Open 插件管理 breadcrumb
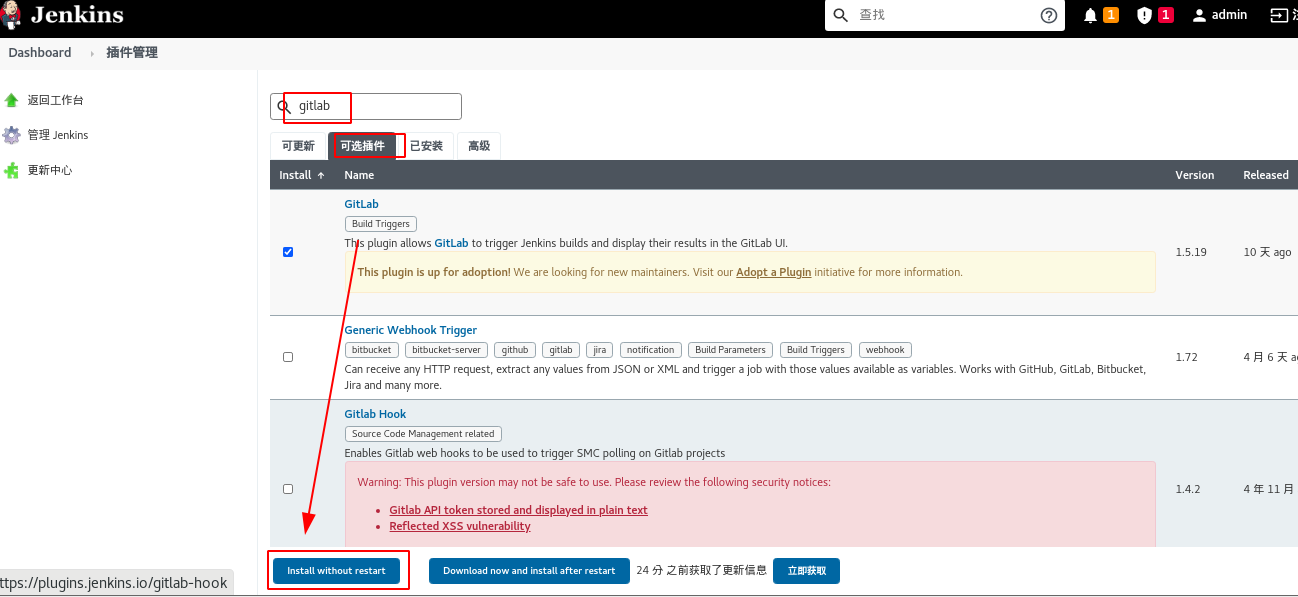This screenshot has height=597, width=1298. (x=132, y=52)
